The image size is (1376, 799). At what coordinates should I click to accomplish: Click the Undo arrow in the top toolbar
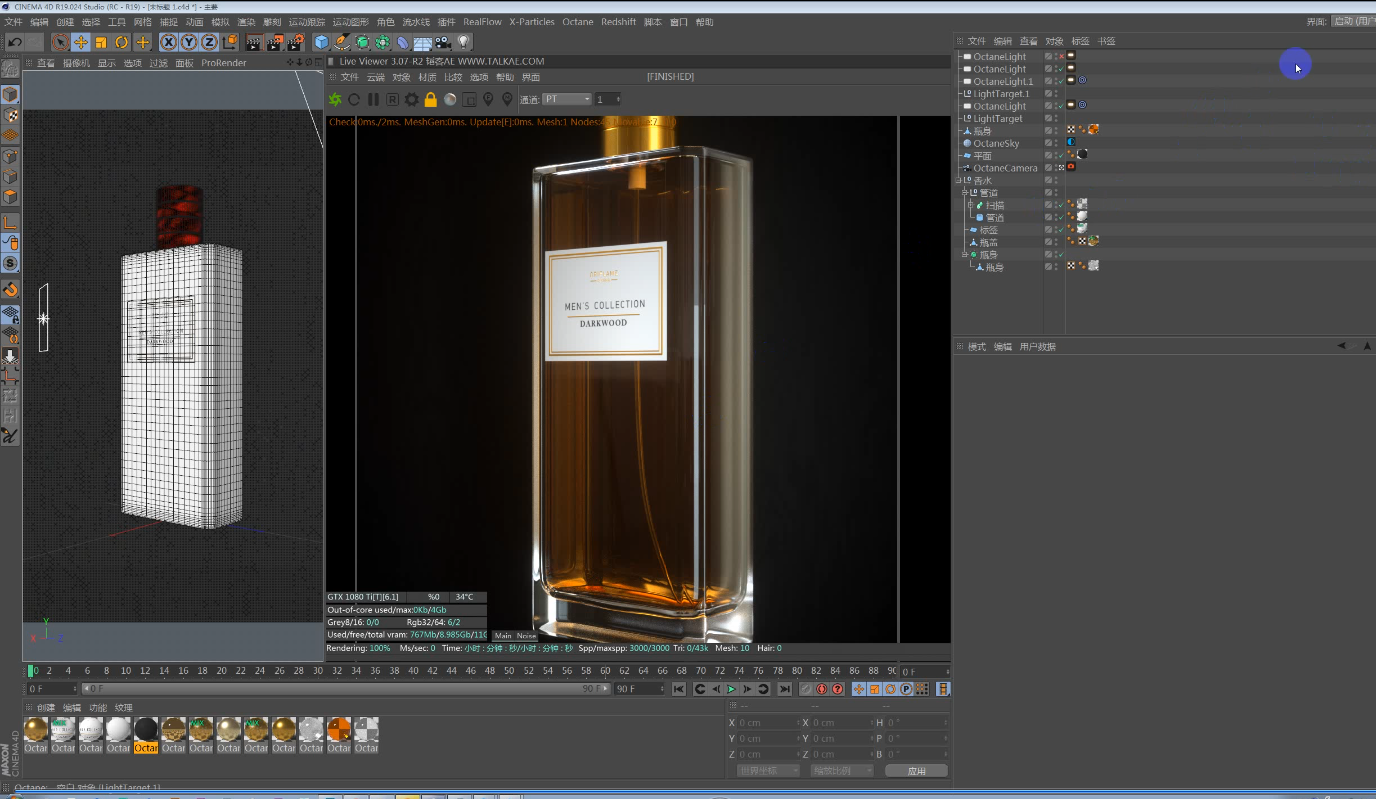(15, 42)
